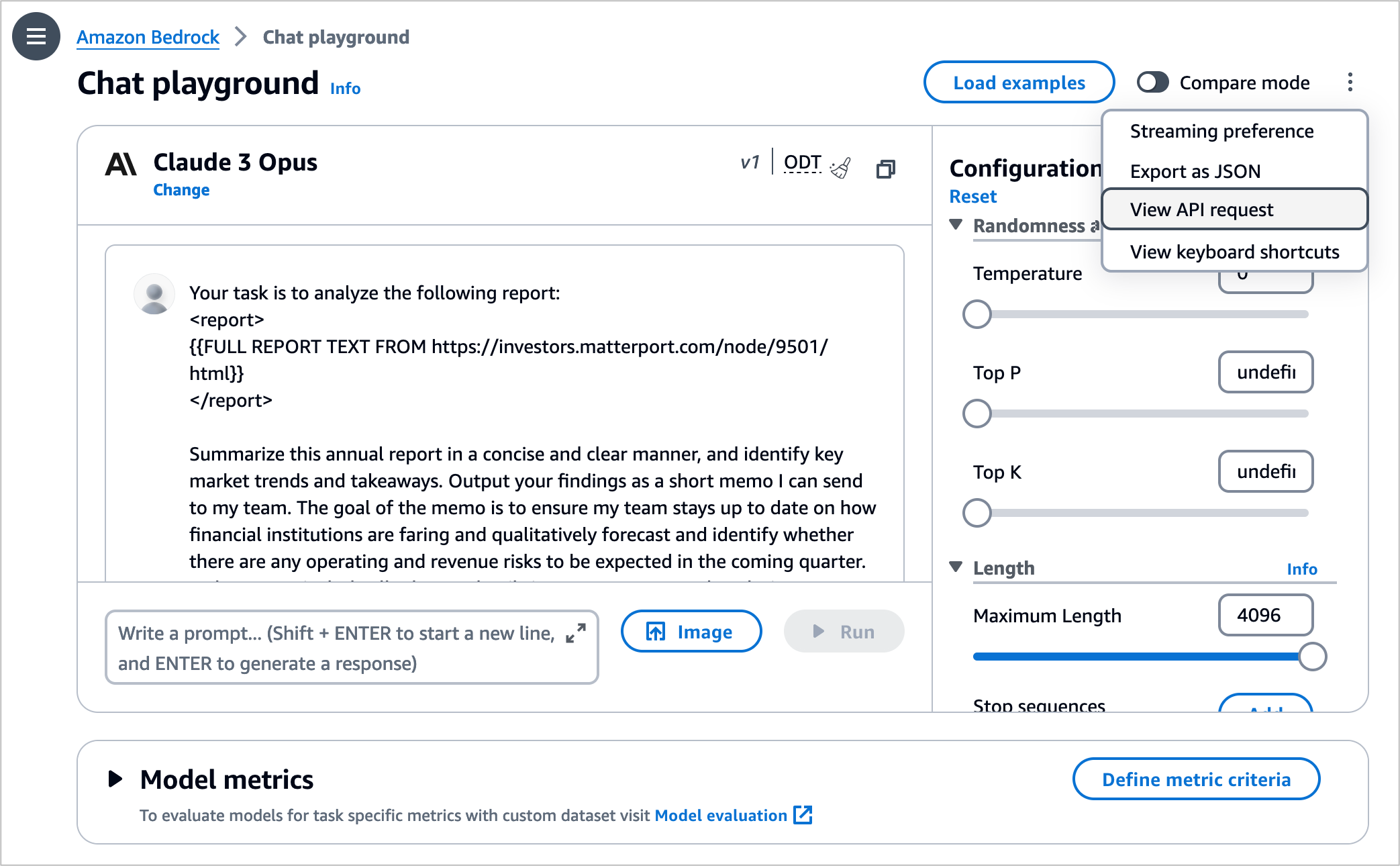Click the Write a prompt text field
The image size is (1400, 866).
click(x=336, y=648)
